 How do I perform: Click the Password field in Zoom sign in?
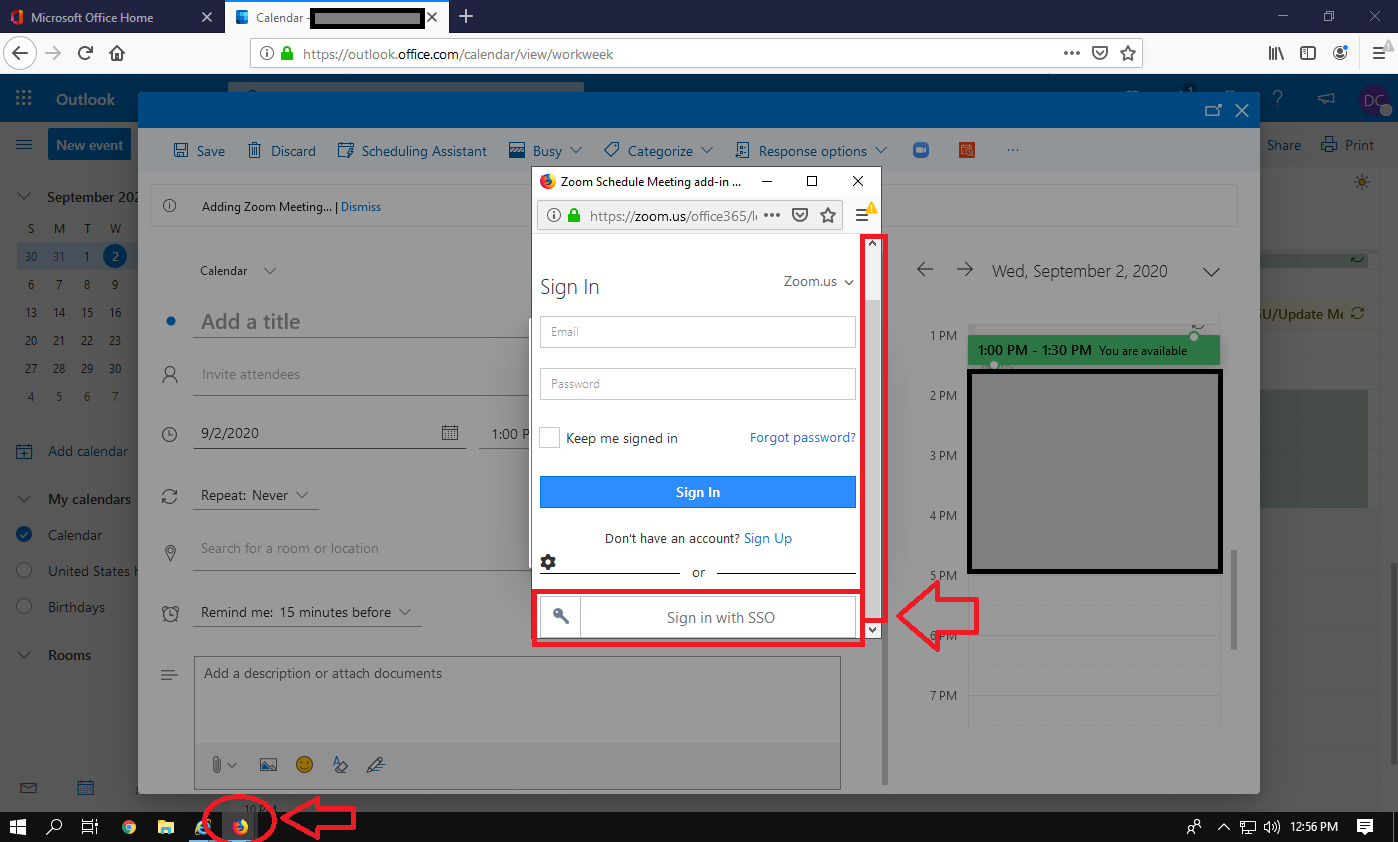click(x=697, y=384)
